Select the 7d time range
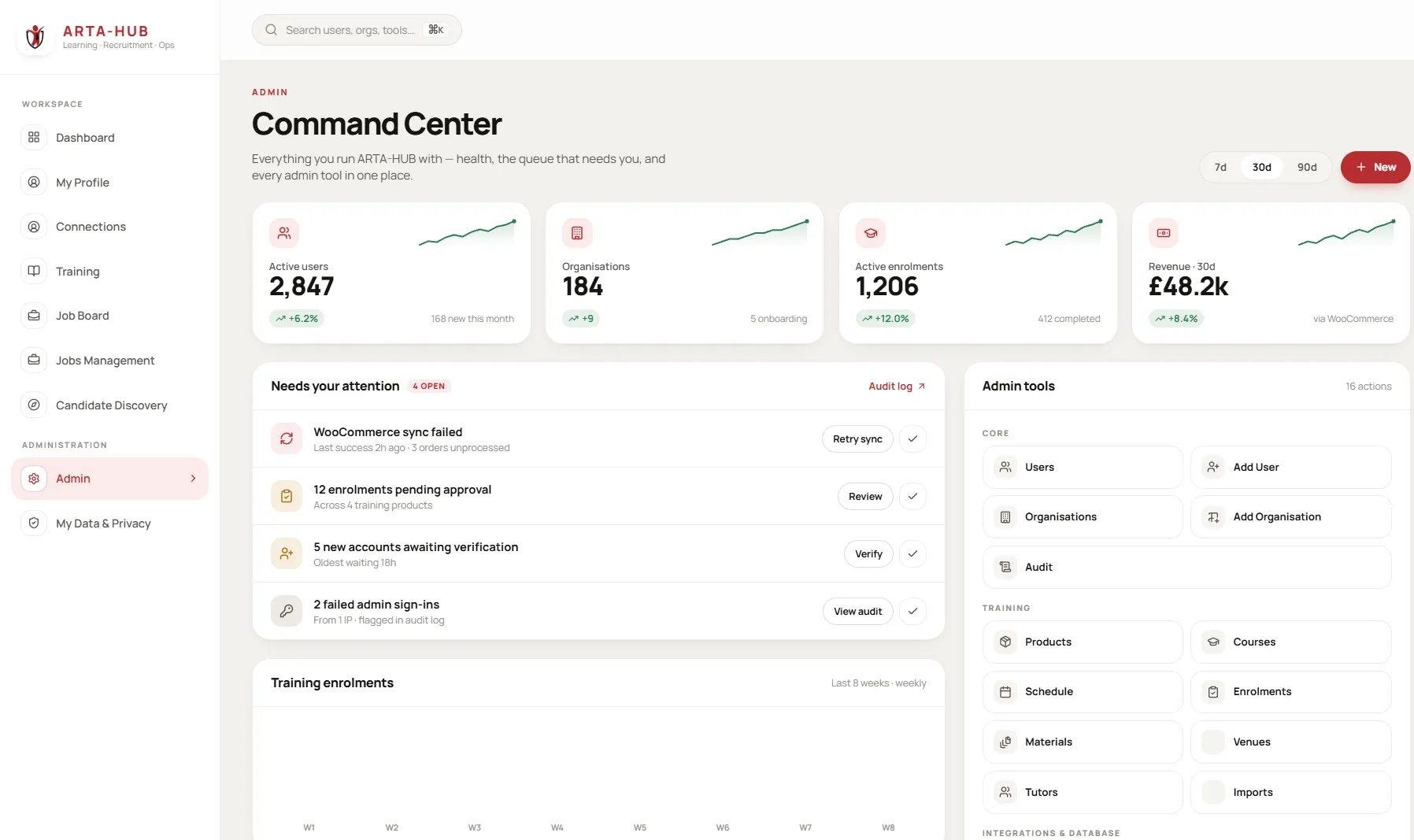The image size is (1414, 840). [1220, 167]
